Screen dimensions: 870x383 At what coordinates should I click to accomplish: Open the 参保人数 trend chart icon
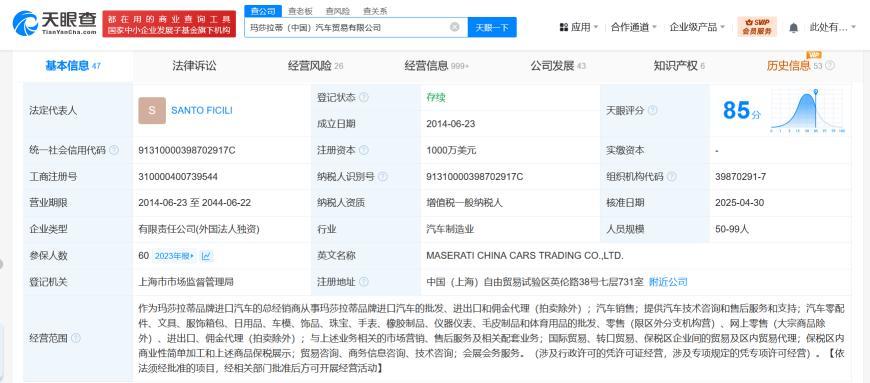206,256
